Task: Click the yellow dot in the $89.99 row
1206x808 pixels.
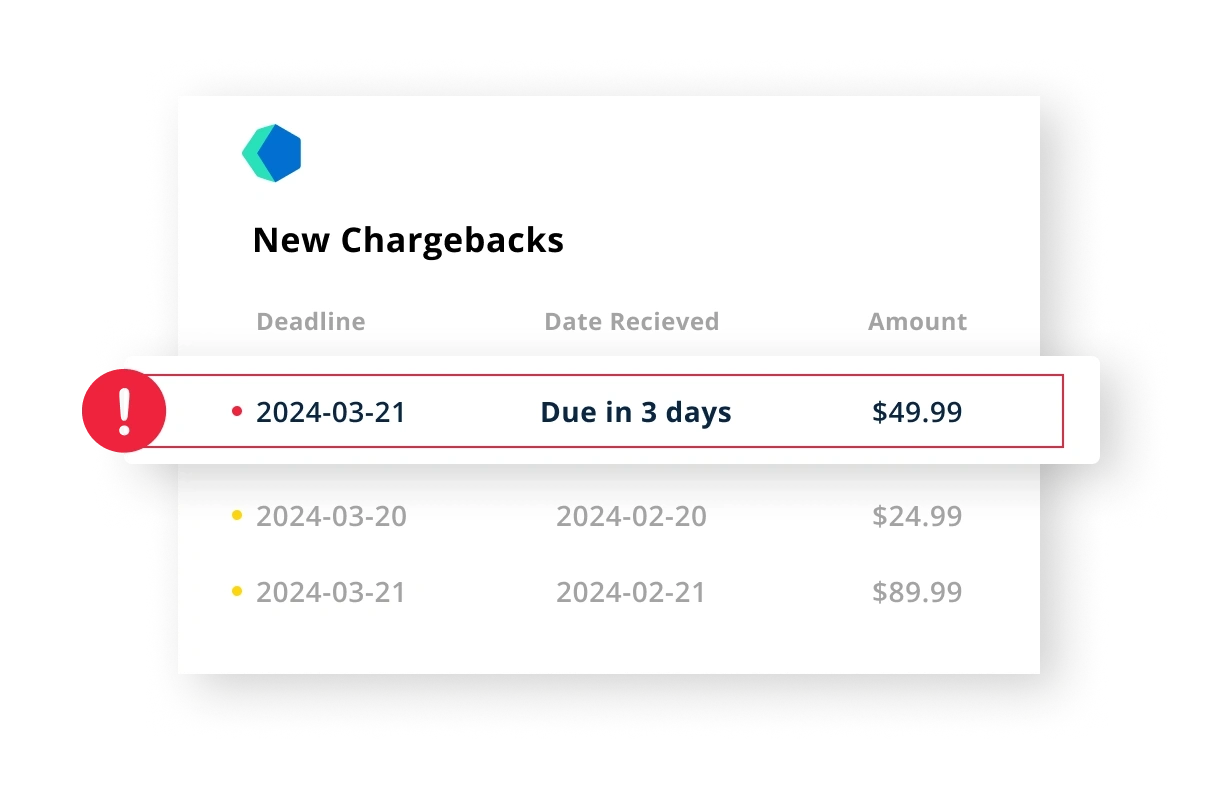Action: (237, 592)
